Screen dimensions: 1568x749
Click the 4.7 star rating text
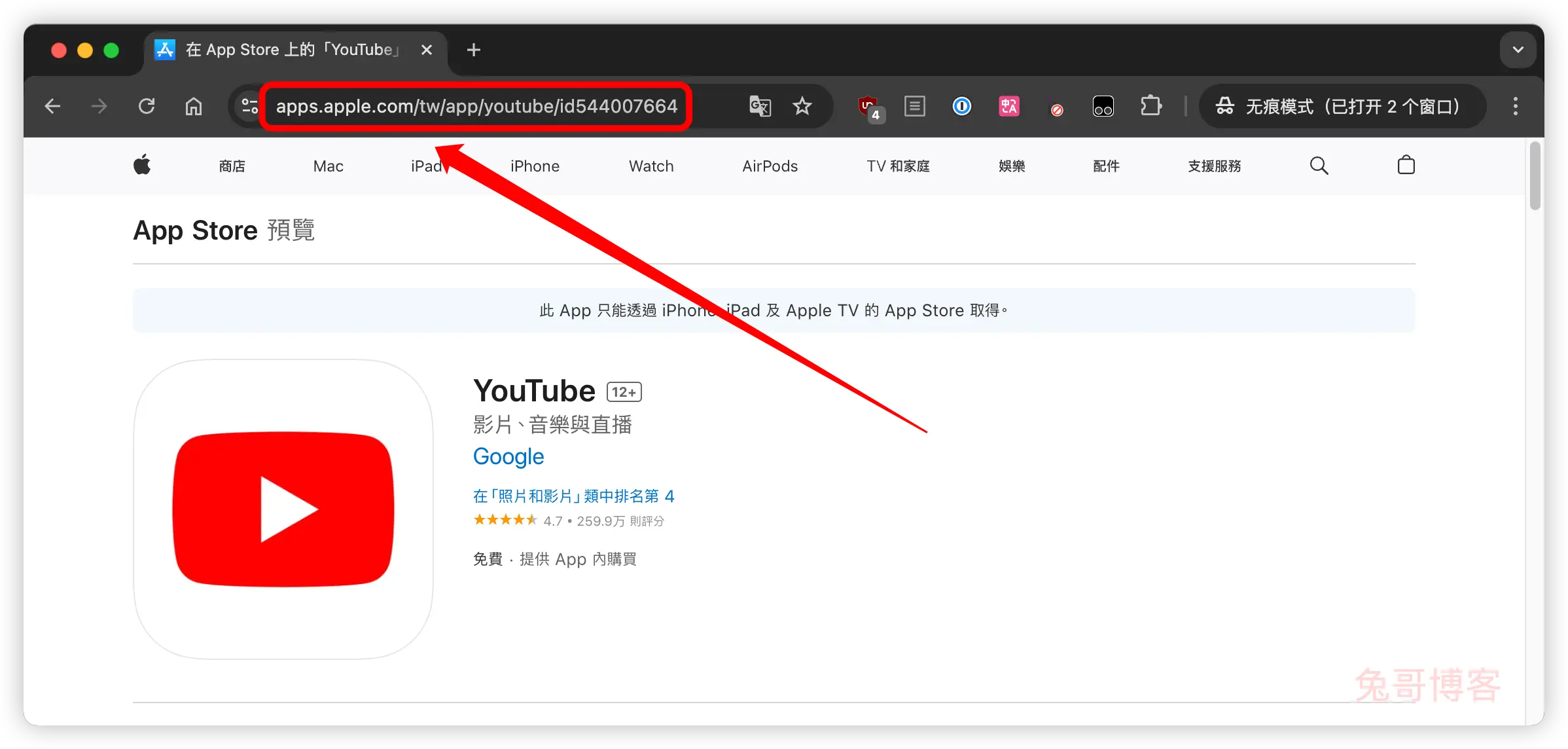[553, 521]
